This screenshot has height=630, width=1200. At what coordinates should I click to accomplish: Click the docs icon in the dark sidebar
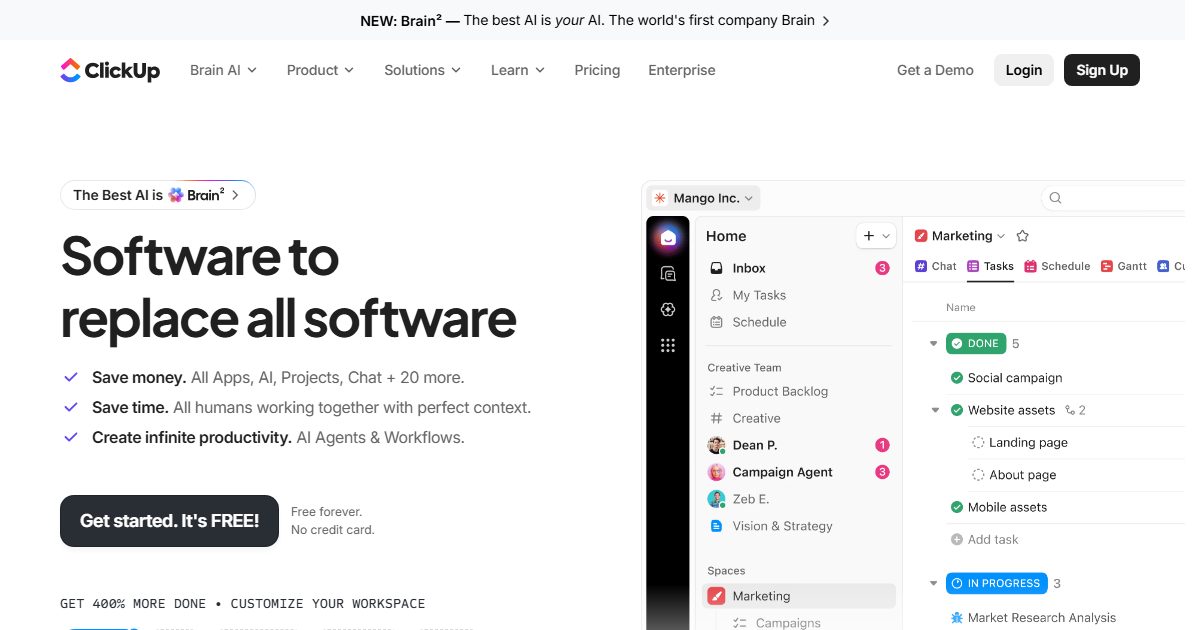668,273
